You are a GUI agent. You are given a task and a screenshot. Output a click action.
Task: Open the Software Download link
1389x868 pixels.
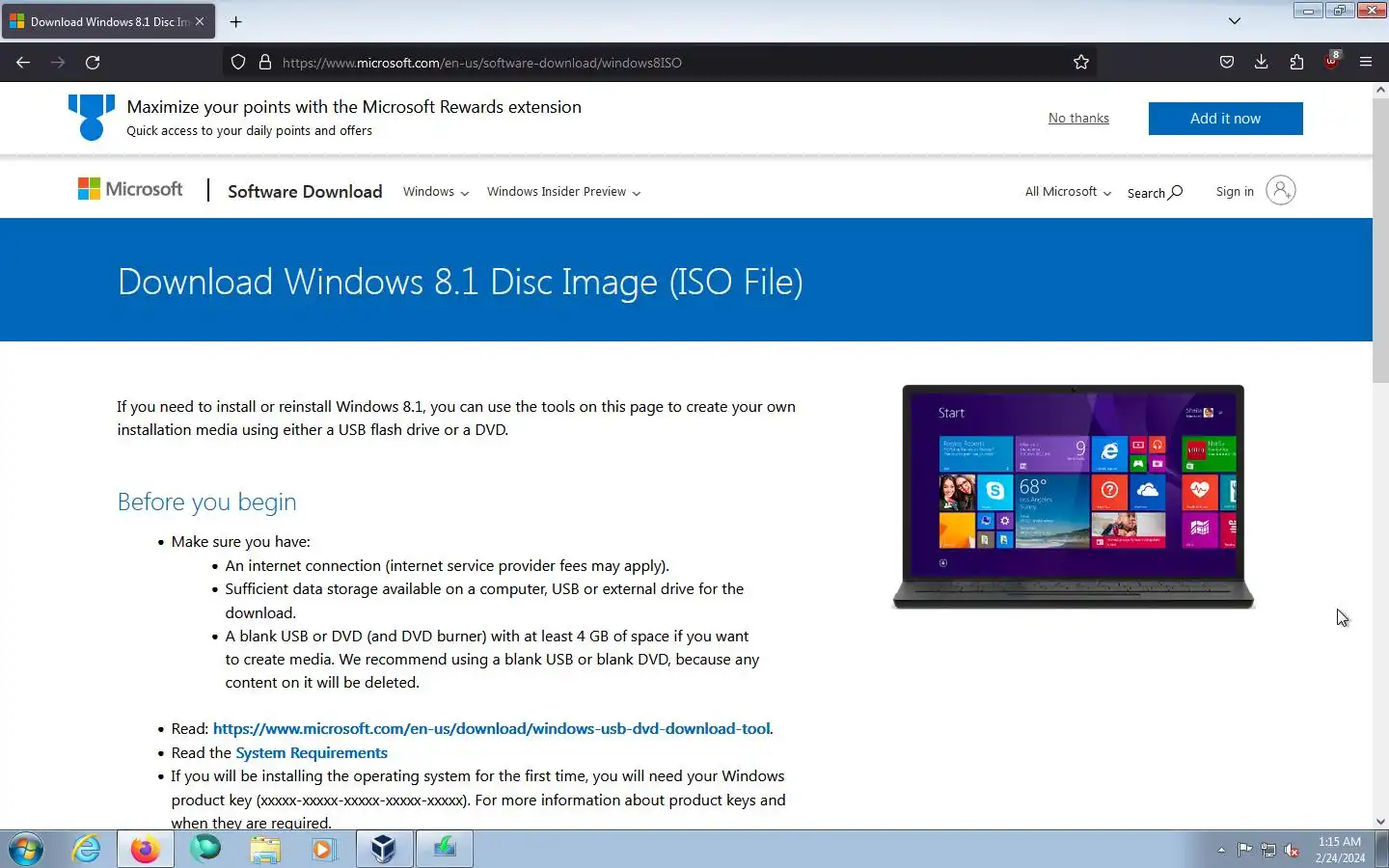pyautogui.click(x=305, y=191)
